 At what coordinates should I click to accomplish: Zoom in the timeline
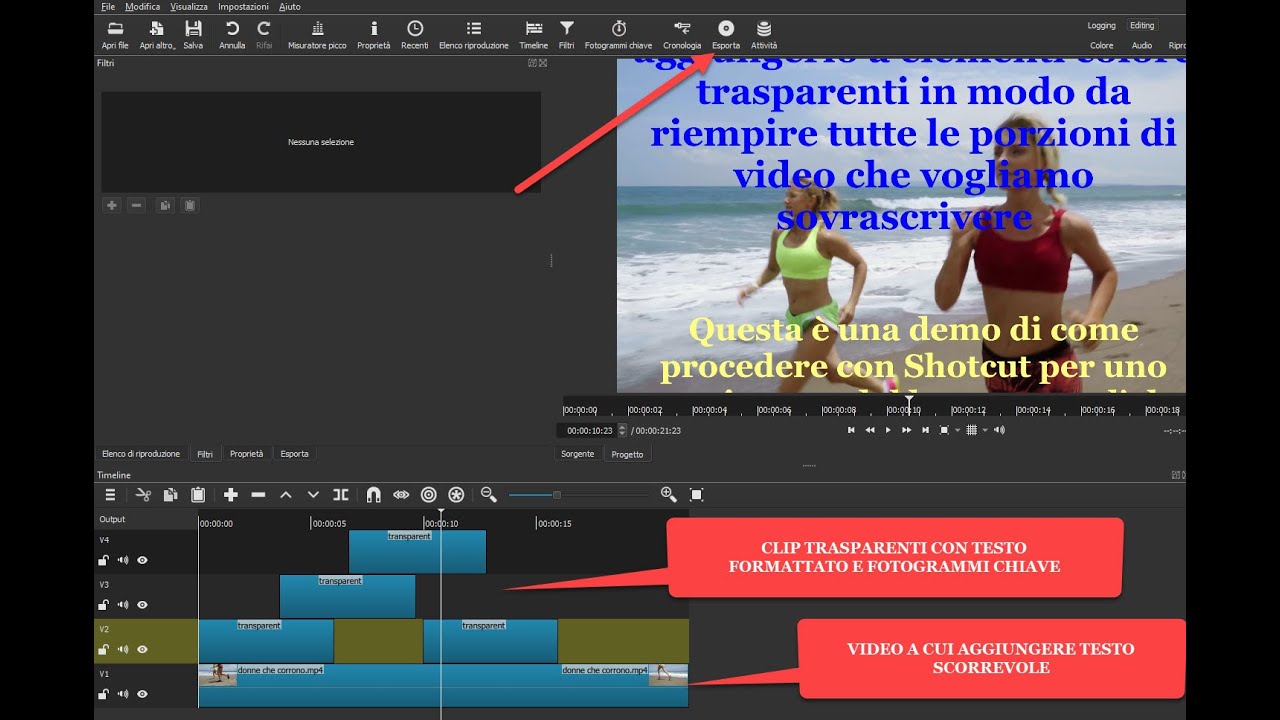(x=668, y=494)
